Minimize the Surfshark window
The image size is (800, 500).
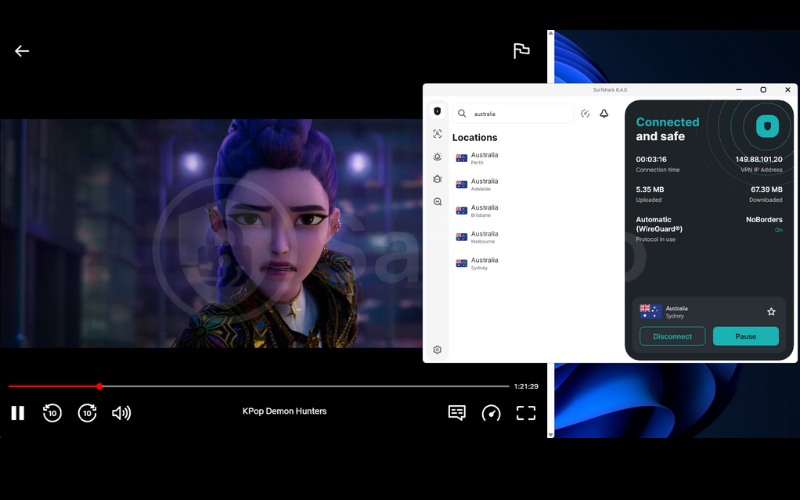[739, 89]
